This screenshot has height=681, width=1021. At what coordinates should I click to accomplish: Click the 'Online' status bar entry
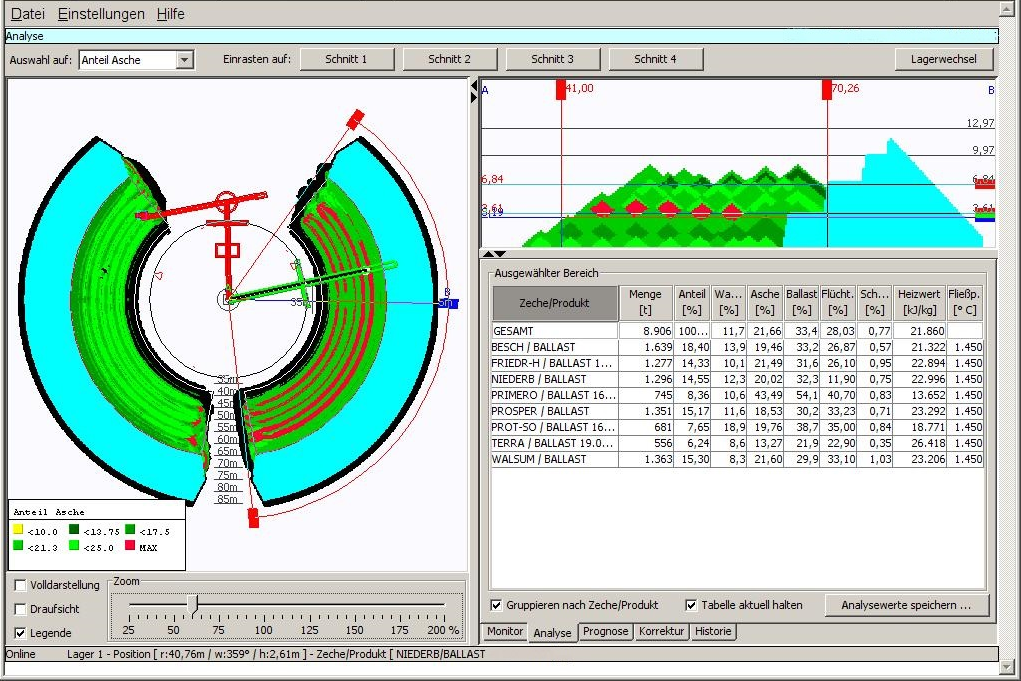pos(21,654)
